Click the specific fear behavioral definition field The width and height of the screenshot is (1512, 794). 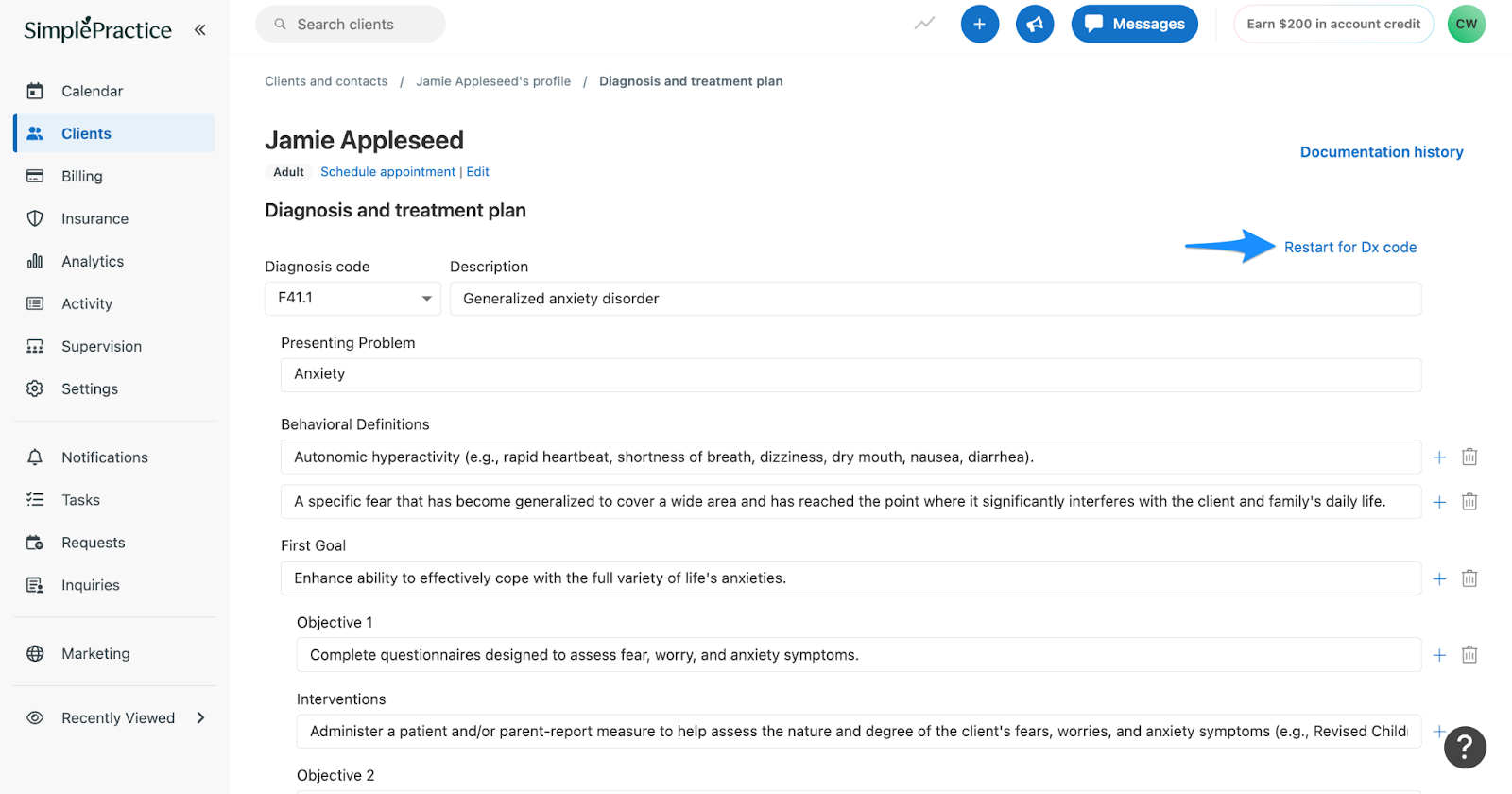[850, 502]
